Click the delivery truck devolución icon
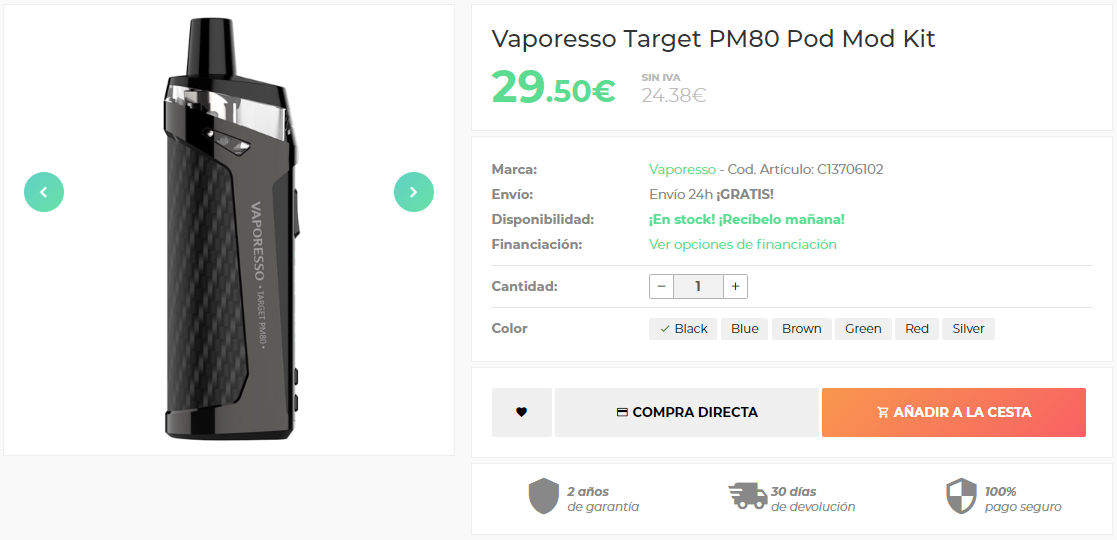The image size is (1117, 540). pos(747,496)
